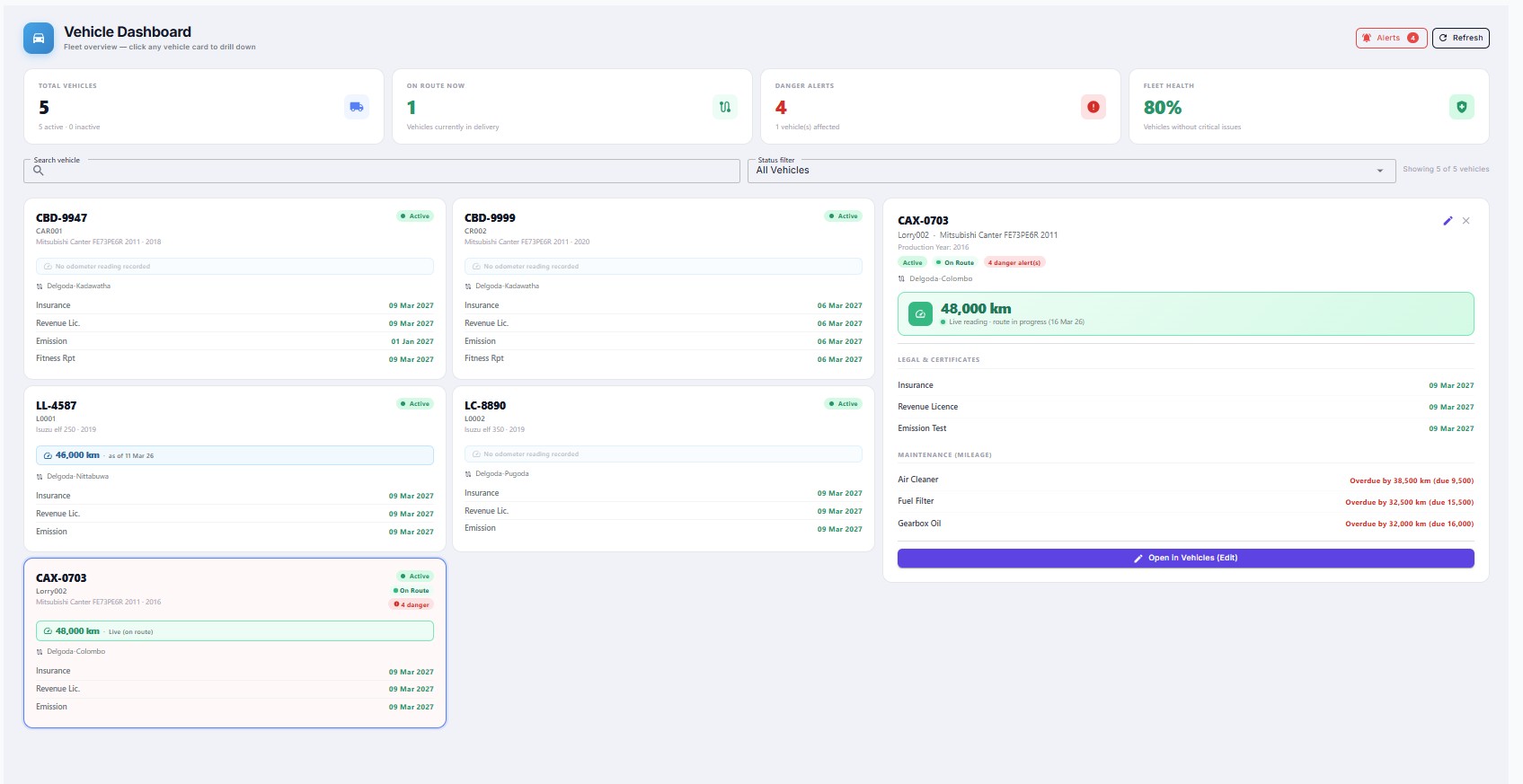This screenshot has width=1523, height=784.
Task: Click the Emission Test row in detail panel
Action: 1186,428
